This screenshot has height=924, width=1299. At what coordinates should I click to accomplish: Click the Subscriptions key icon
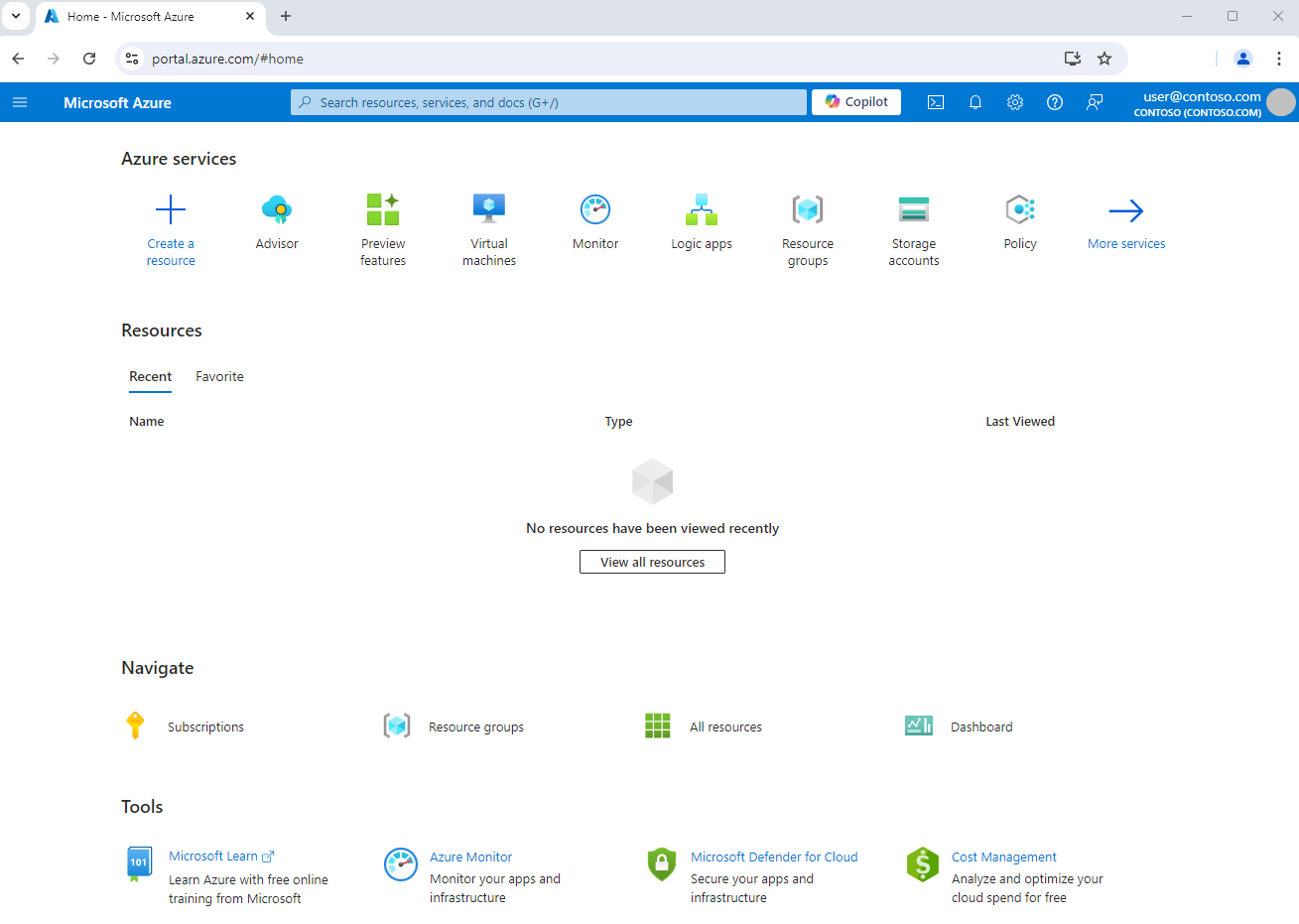click(x=136, y=726)
